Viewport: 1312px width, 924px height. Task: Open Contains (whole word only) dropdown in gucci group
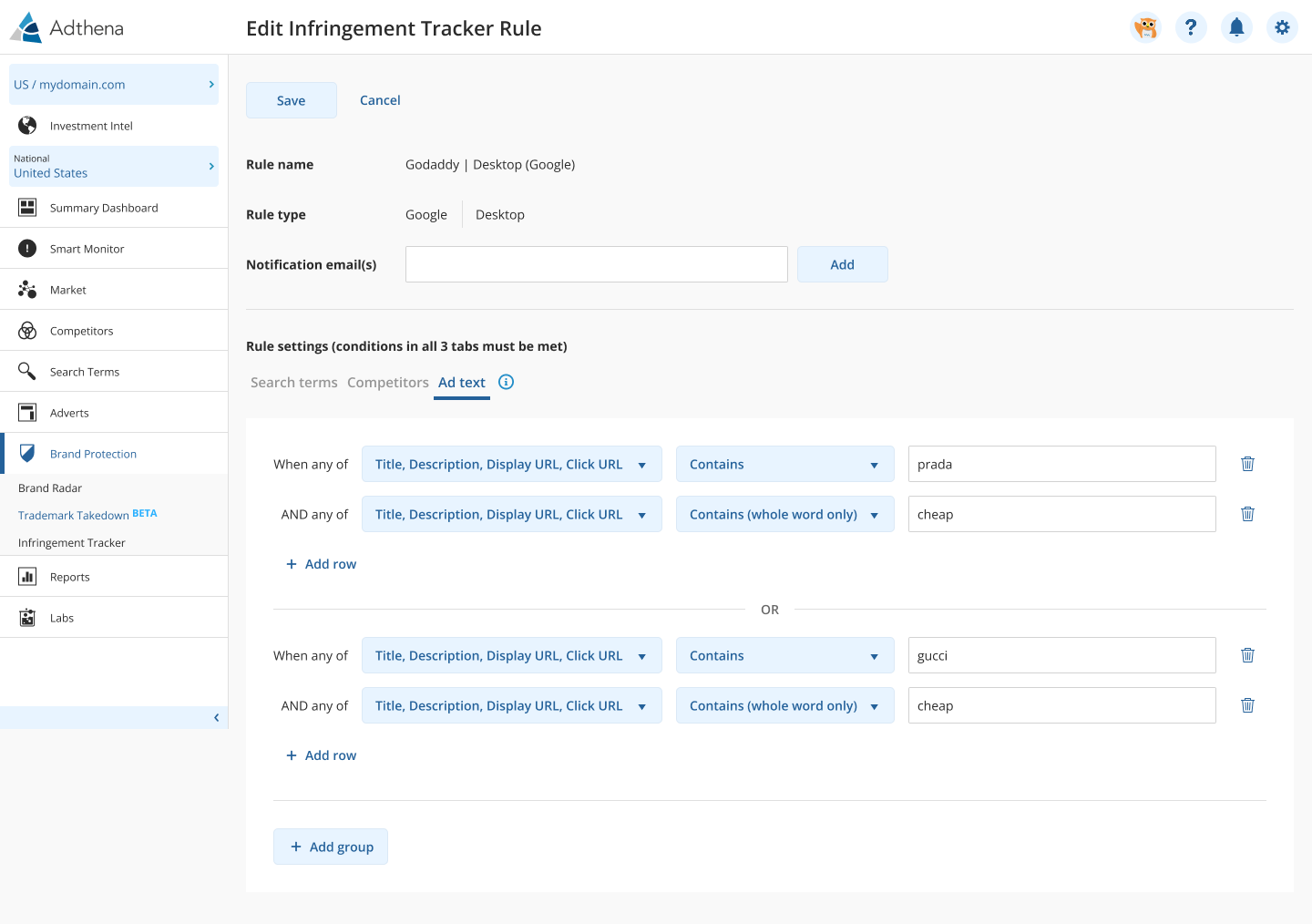click(784, 705)
